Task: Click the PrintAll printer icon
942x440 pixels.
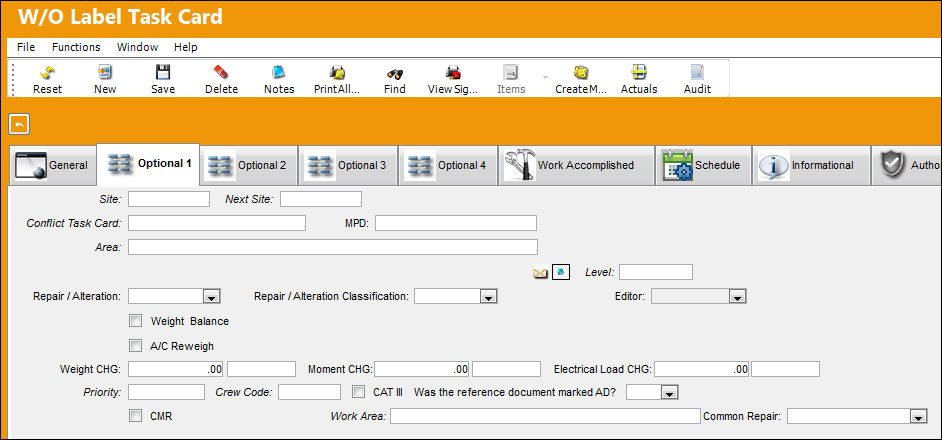Action: [337, 73]
